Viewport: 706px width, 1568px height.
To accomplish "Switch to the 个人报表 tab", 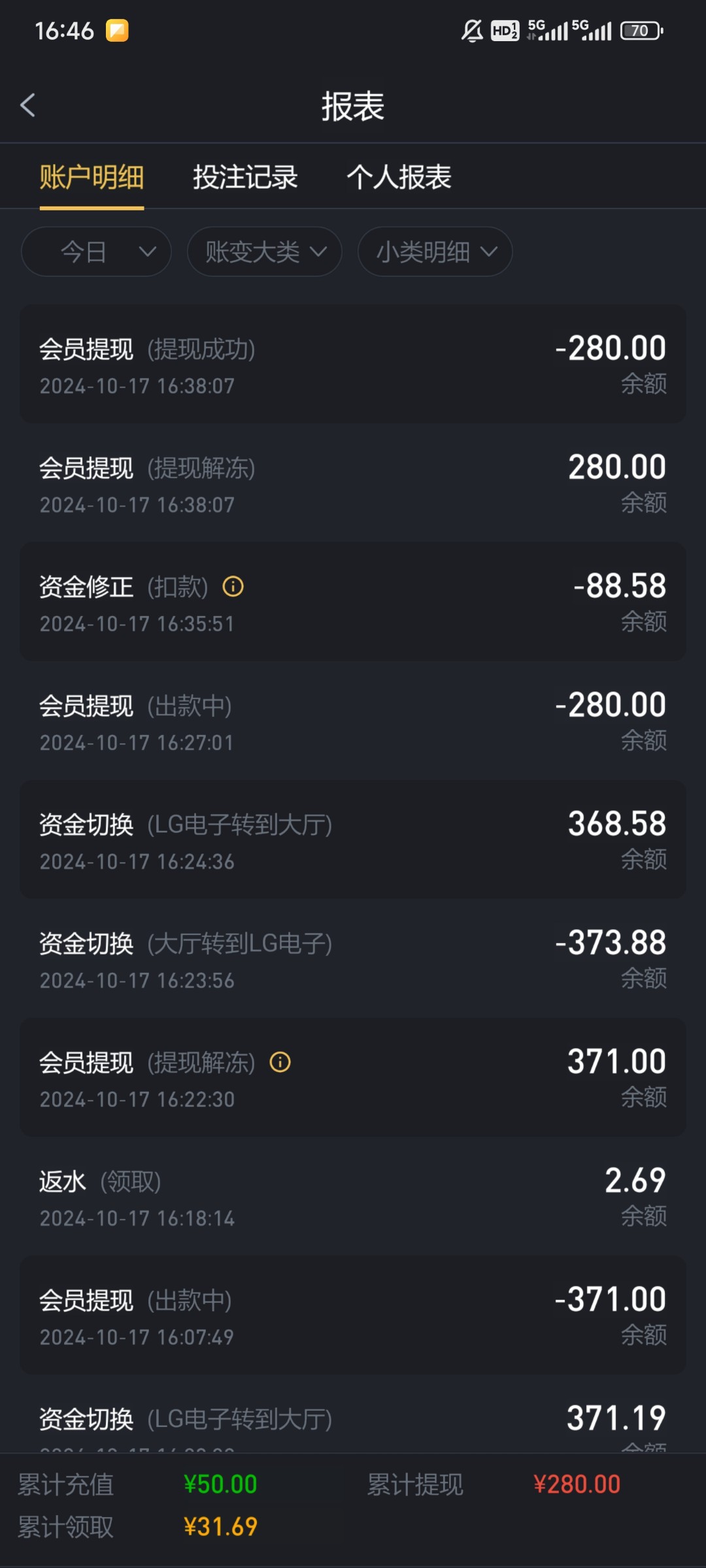I will (399, 177).
